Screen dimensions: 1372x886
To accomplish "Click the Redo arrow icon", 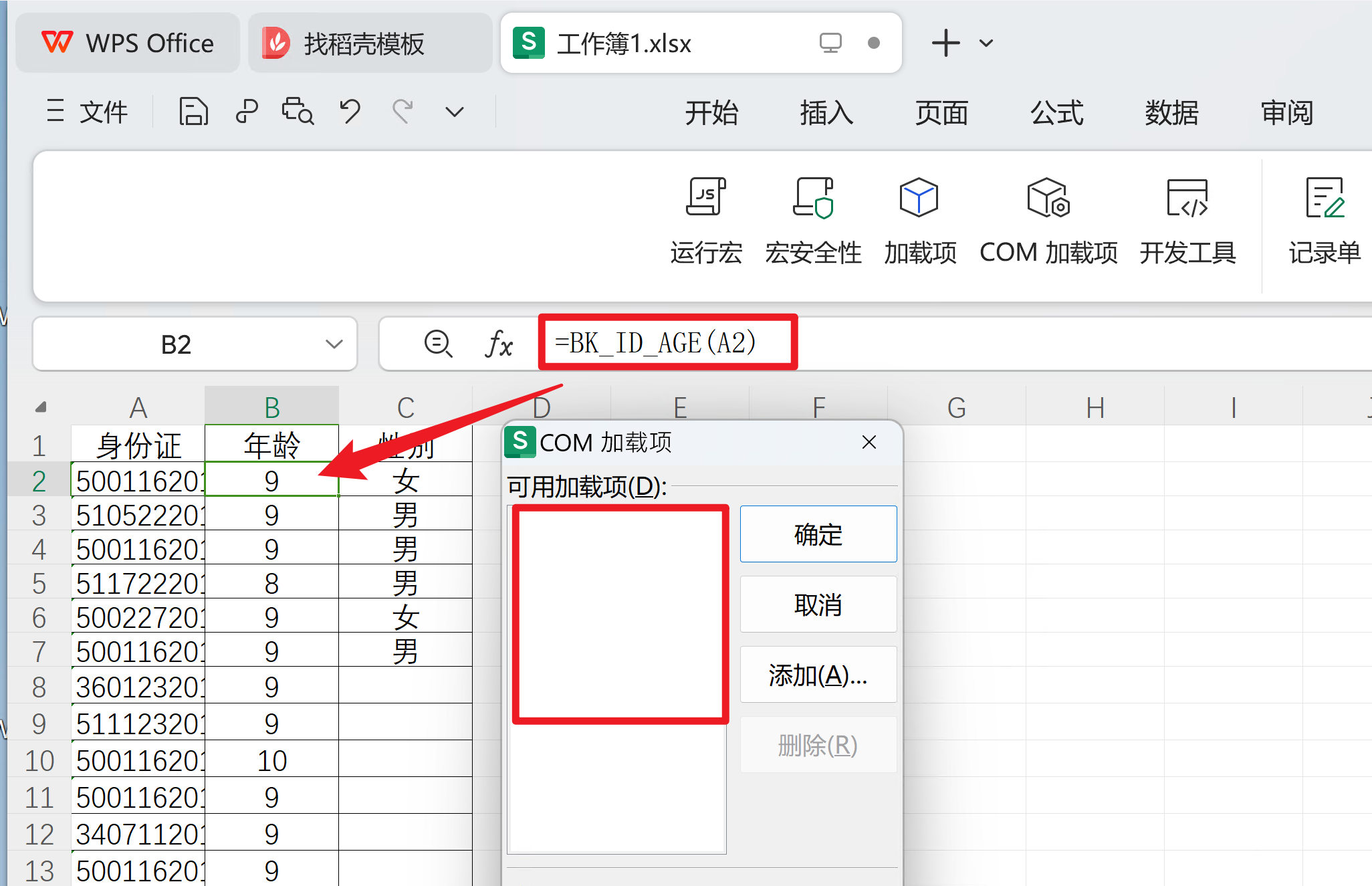I will point(403,112).
